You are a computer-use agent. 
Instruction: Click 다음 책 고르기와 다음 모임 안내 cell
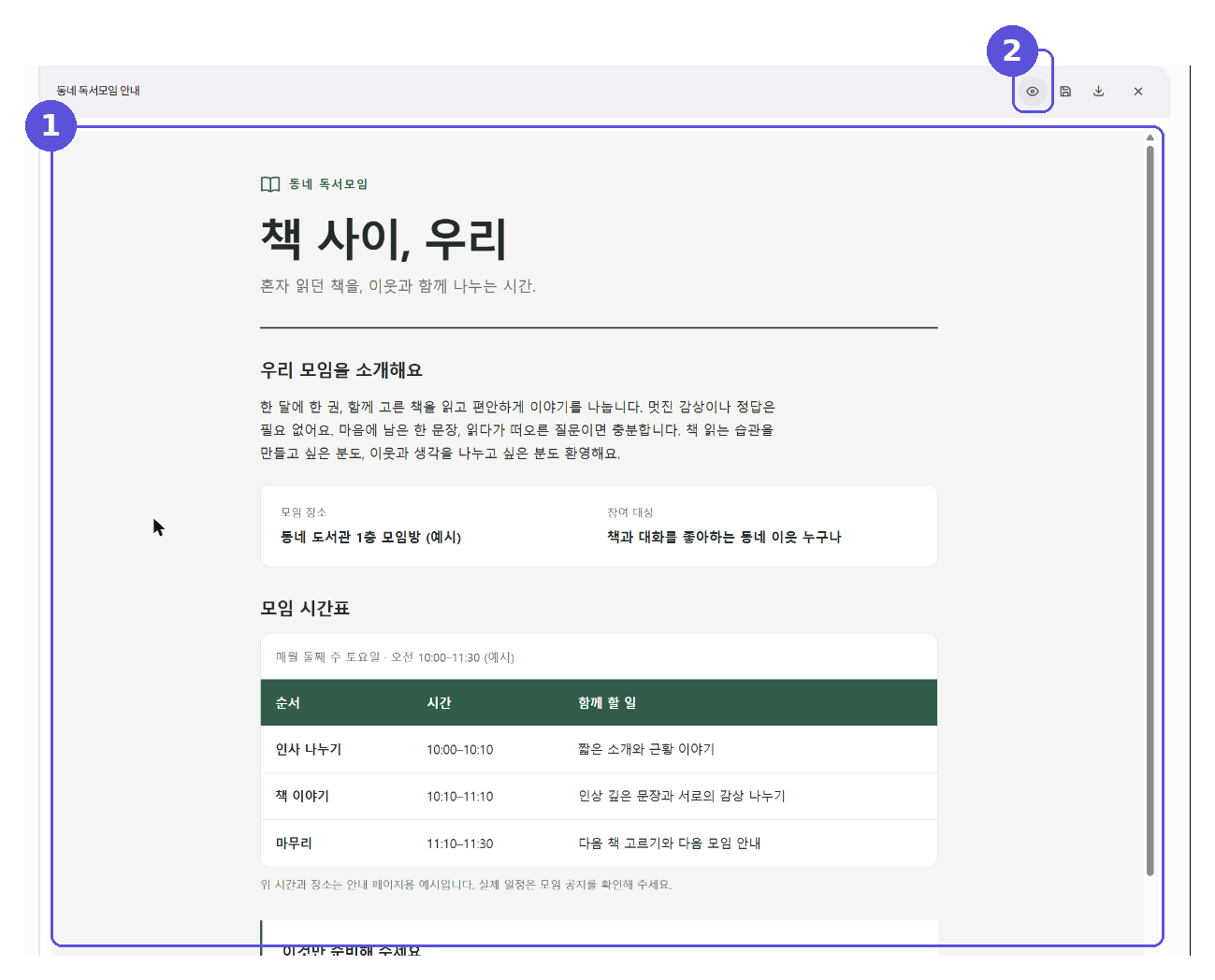pos(670,843)
